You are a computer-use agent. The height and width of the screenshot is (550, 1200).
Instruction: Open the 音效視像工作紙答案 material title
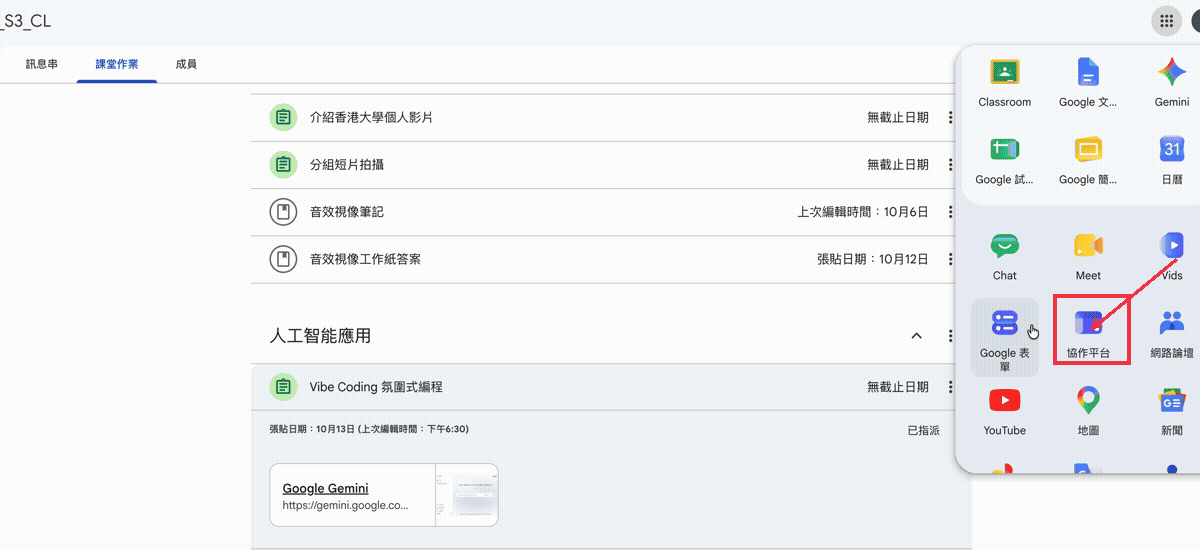pyautogui.click(x=365, y=259)
